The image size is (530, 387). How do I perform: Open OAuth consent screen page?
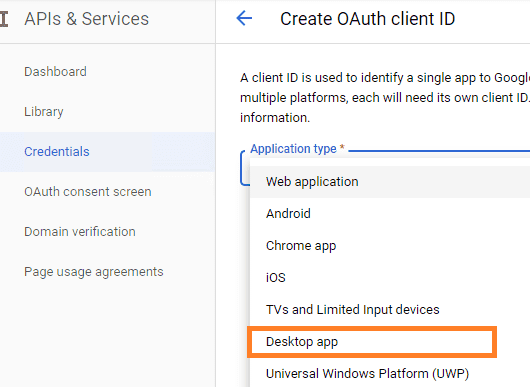[88, 192]
